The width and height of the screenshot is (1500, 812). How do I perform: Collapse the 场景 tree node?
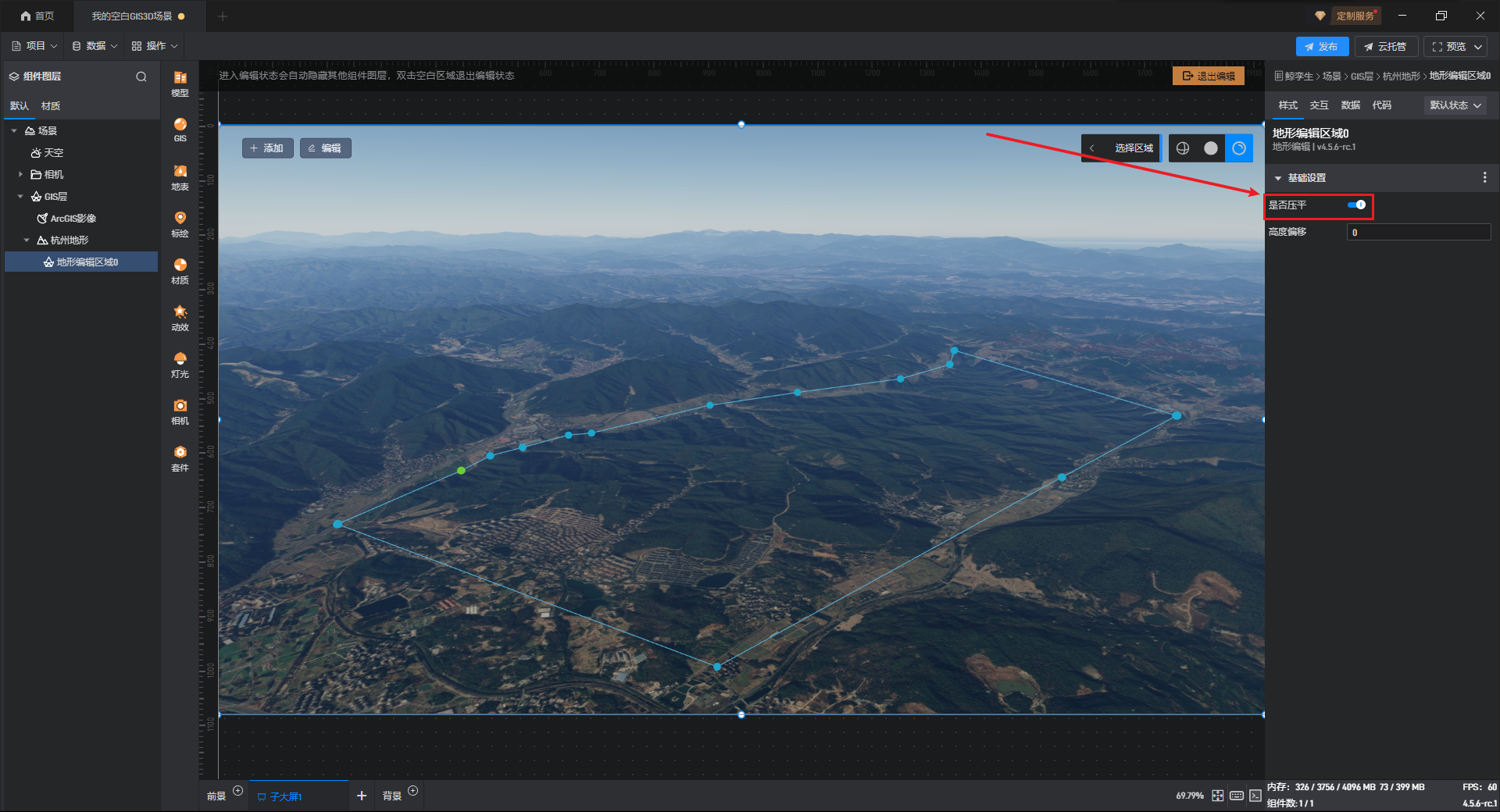coord(14,131)
